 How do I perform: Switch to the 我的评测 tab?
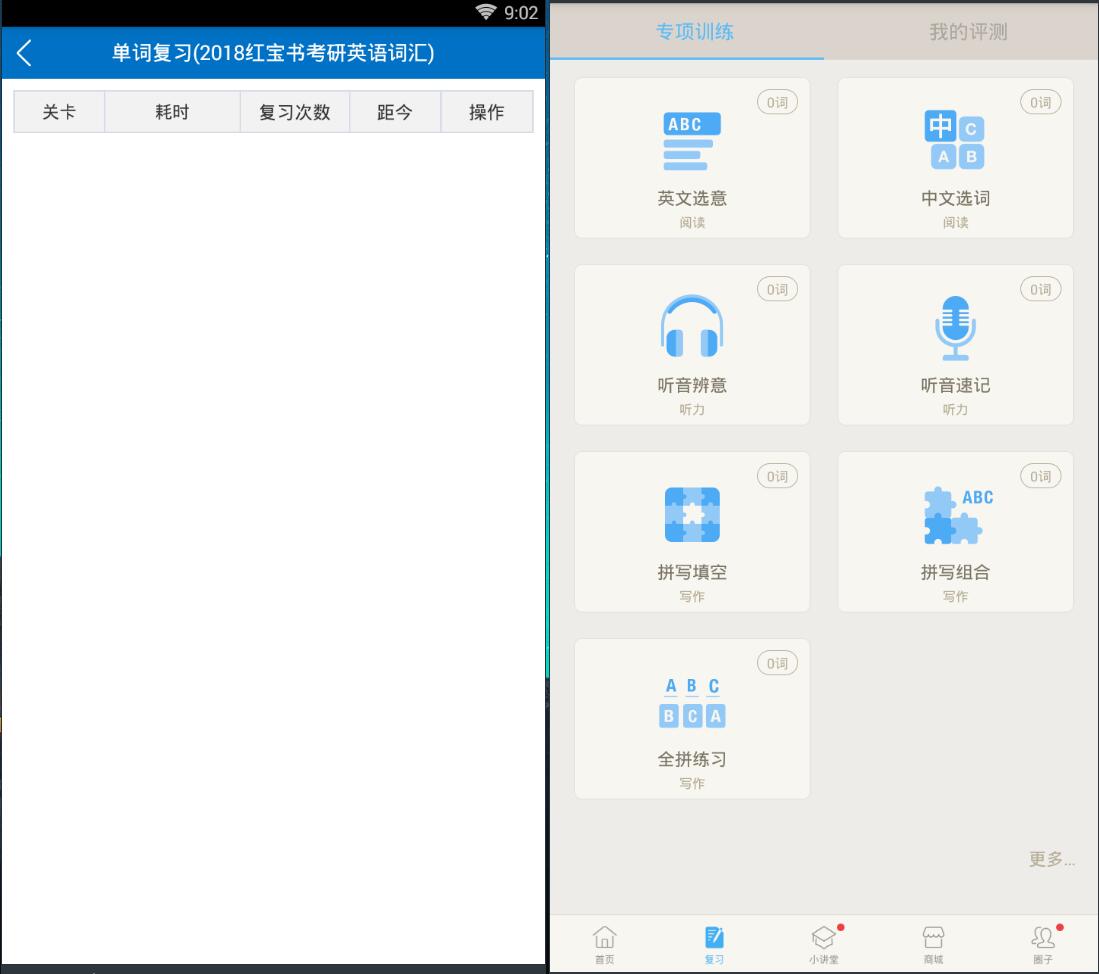(968, 32)
